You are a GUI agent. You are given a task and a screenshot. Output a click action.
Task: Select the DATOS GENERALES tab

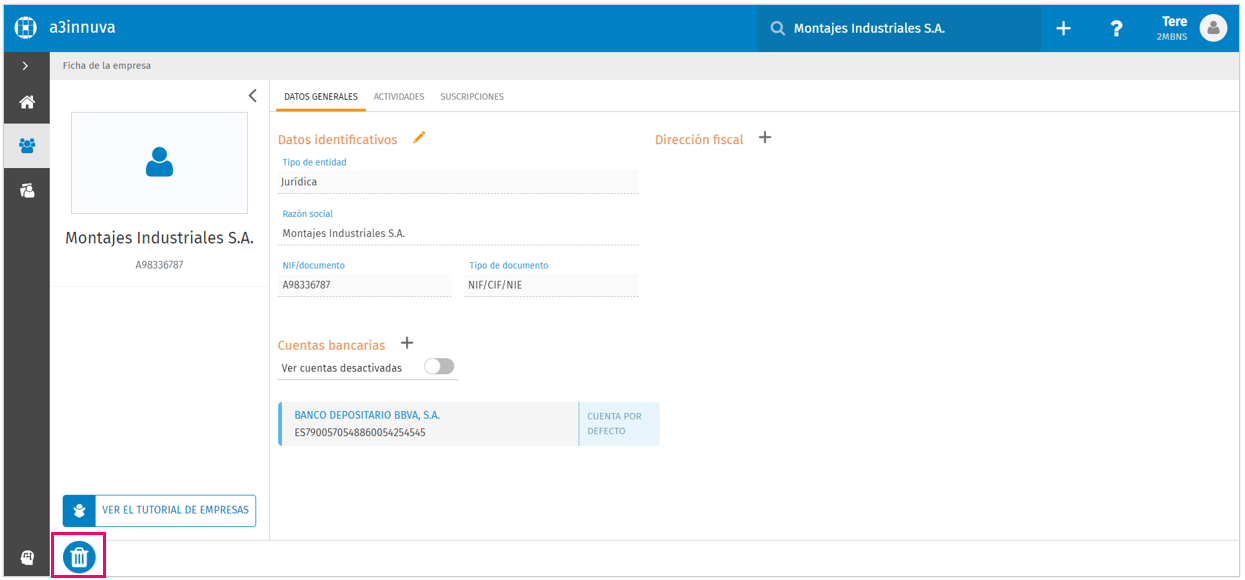(x=321, y=97)
